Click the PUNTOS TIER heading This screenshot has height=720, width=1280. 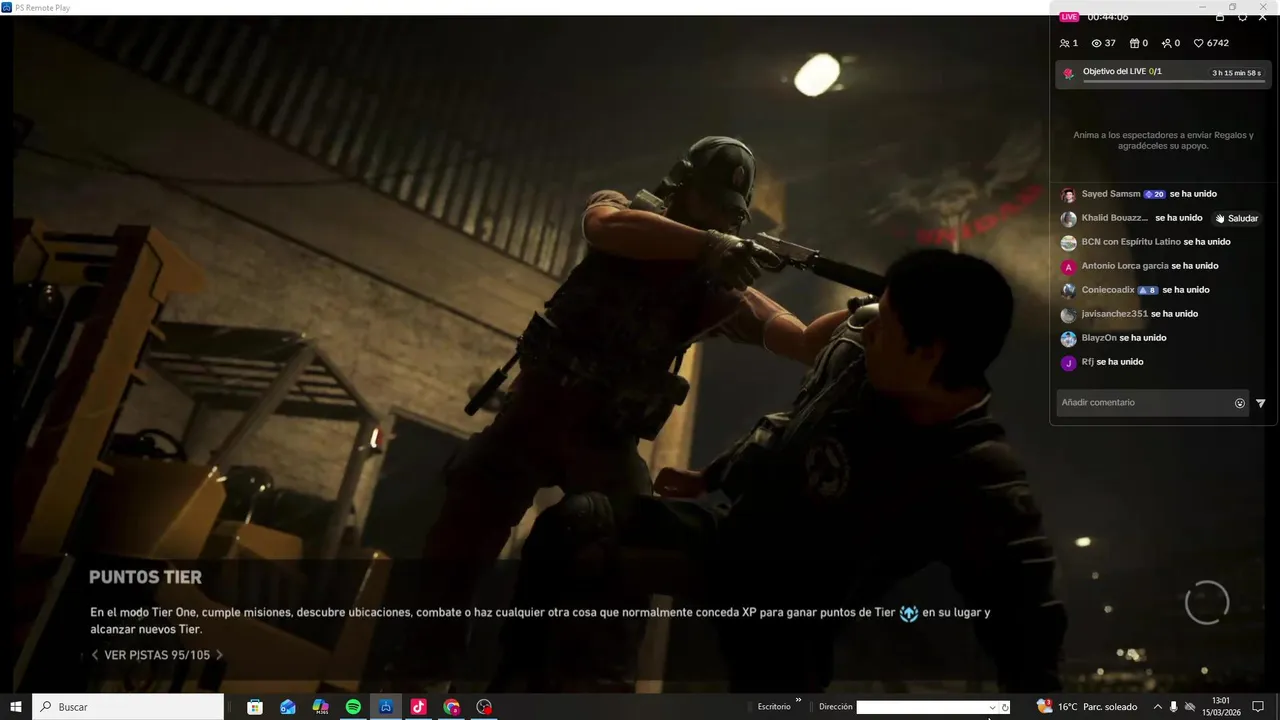click(x=145, y=577)
